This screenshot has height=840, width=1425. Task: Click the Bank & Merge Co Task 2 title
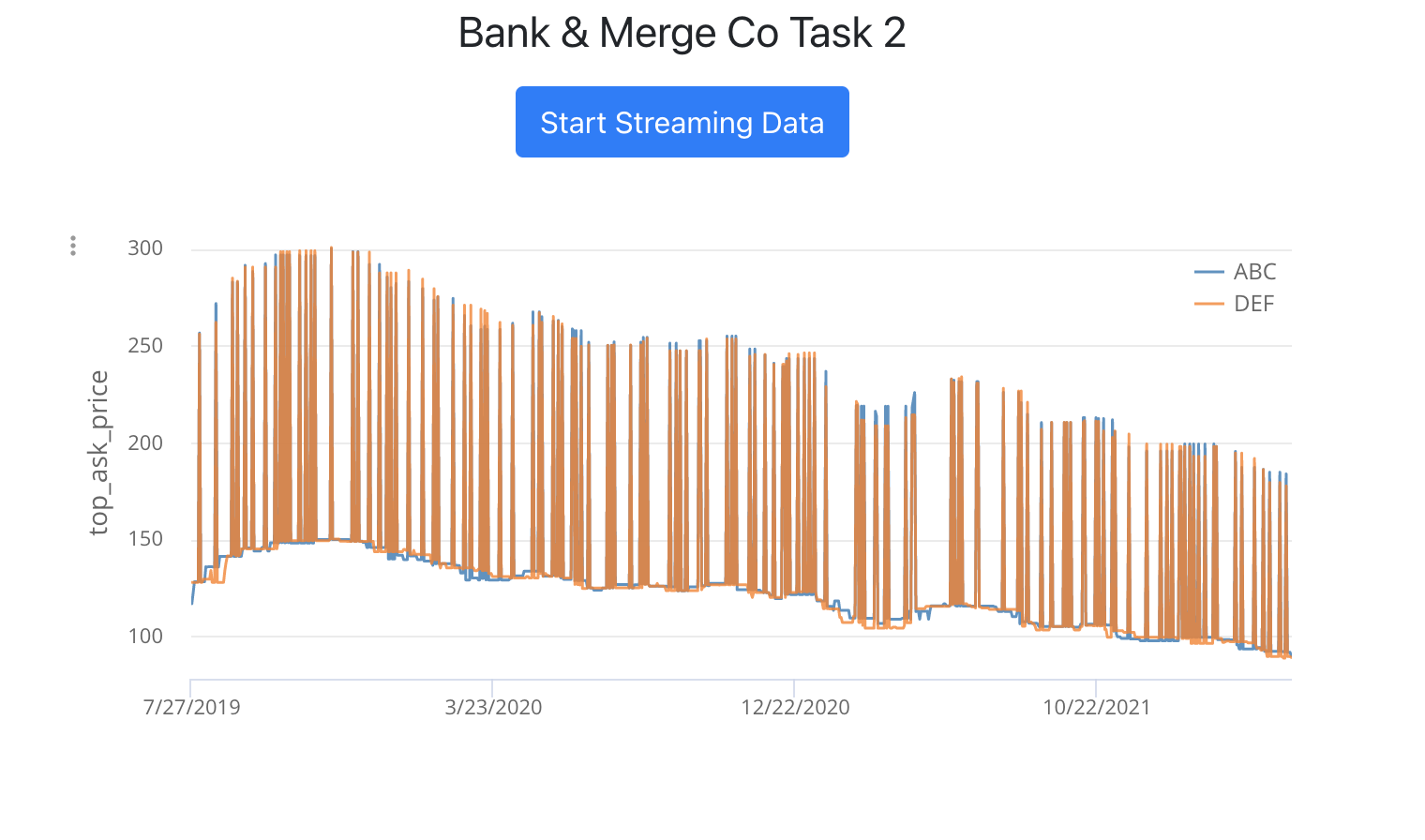pos(682,33)
